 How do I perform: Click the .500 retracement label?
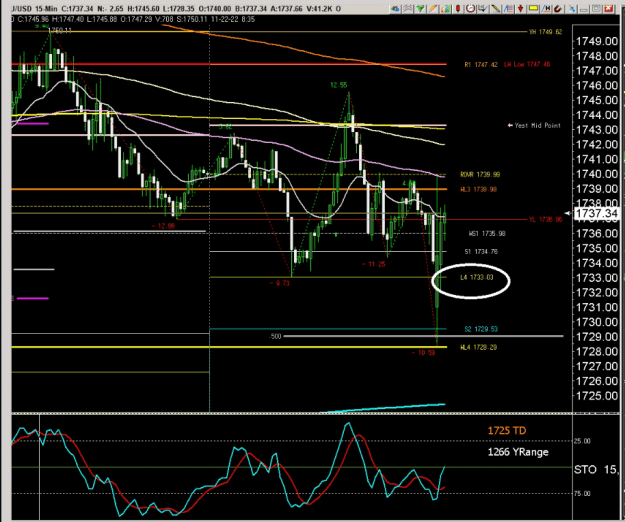(x=275, y=337)
